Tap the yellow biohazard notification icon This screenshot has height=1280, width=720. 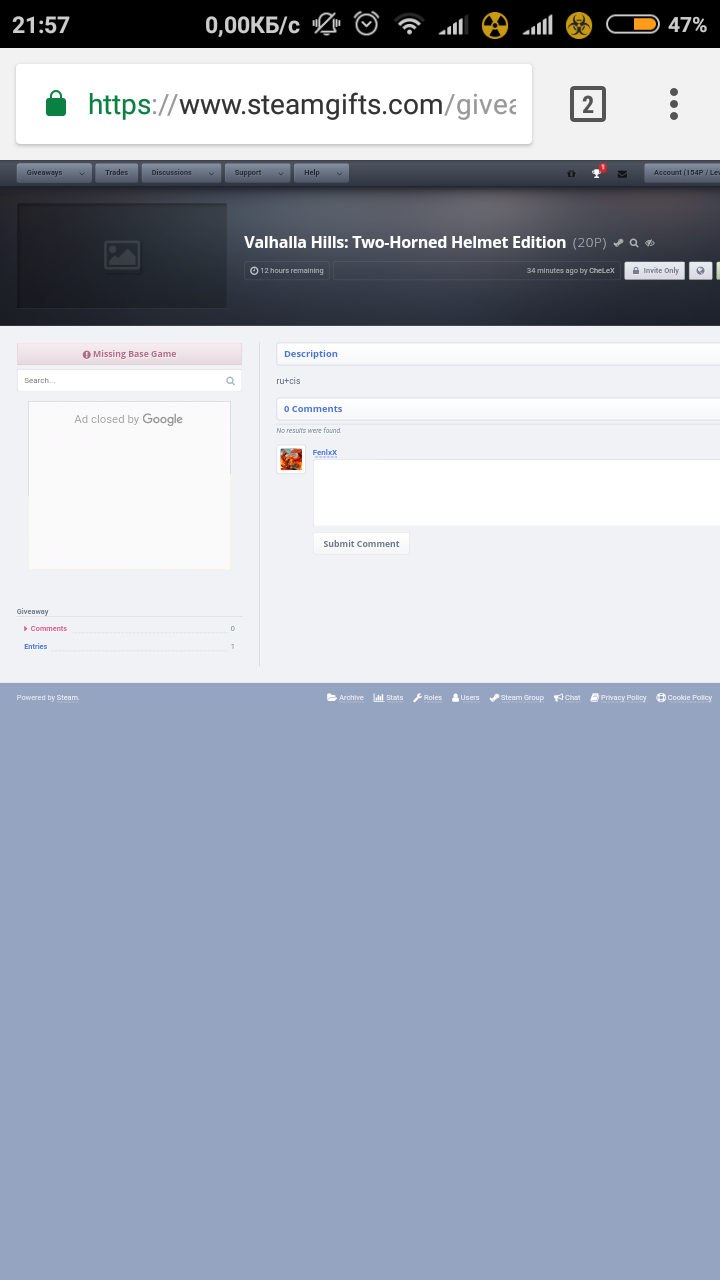coord(579,25)
